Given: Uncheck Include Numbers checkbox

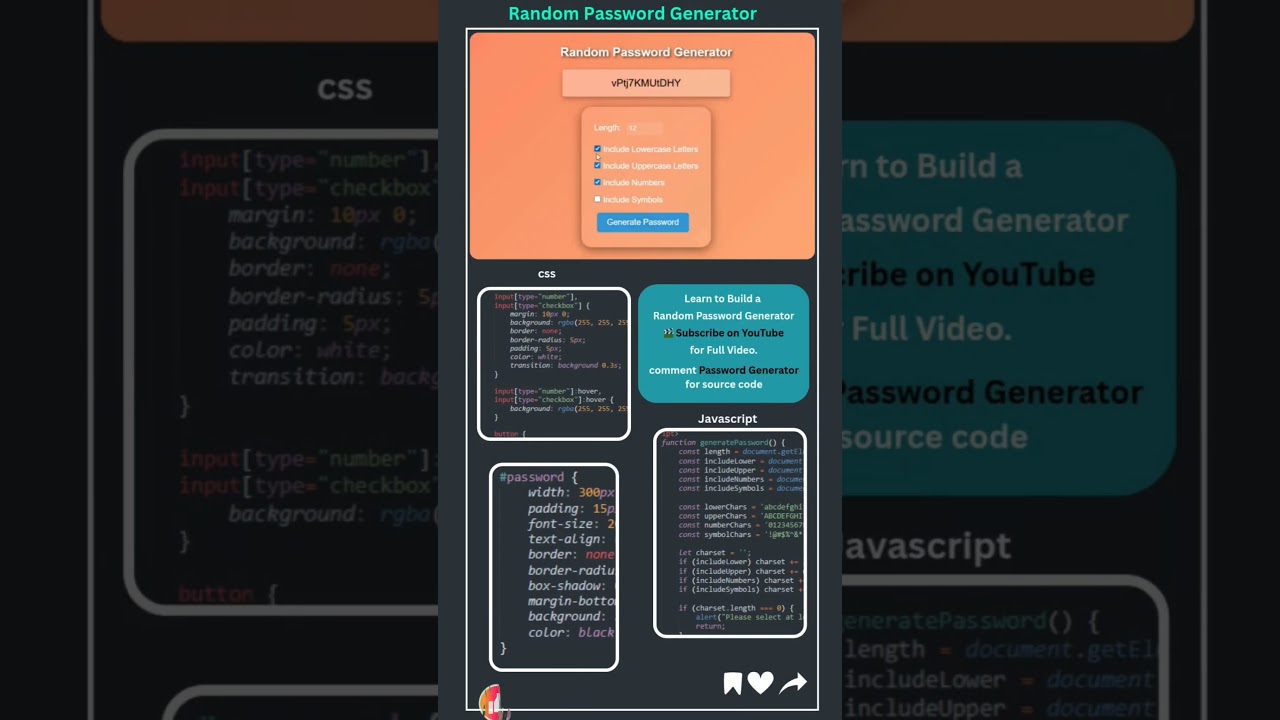Looking at the screenshot, I should coord(598,182).
